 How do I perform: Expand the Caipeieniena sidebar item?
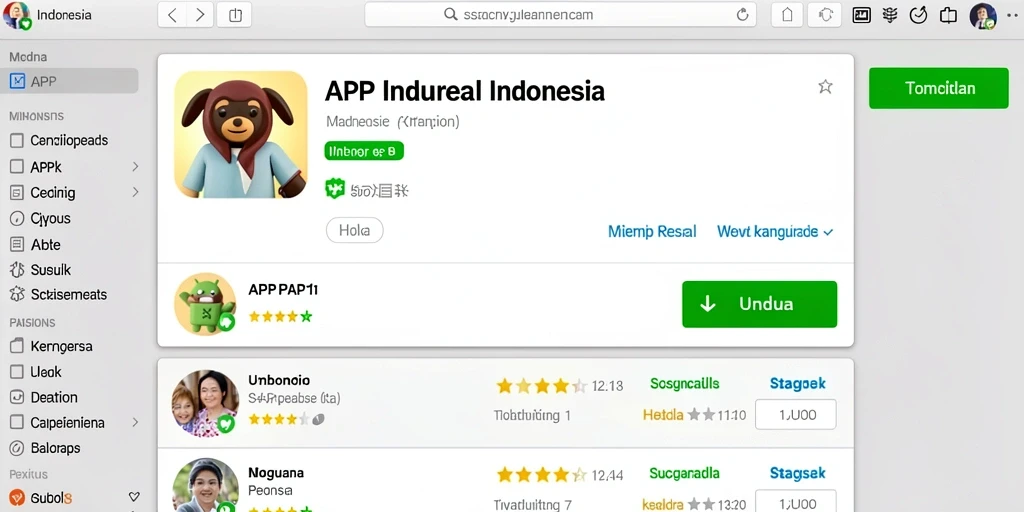pos(135,423)
